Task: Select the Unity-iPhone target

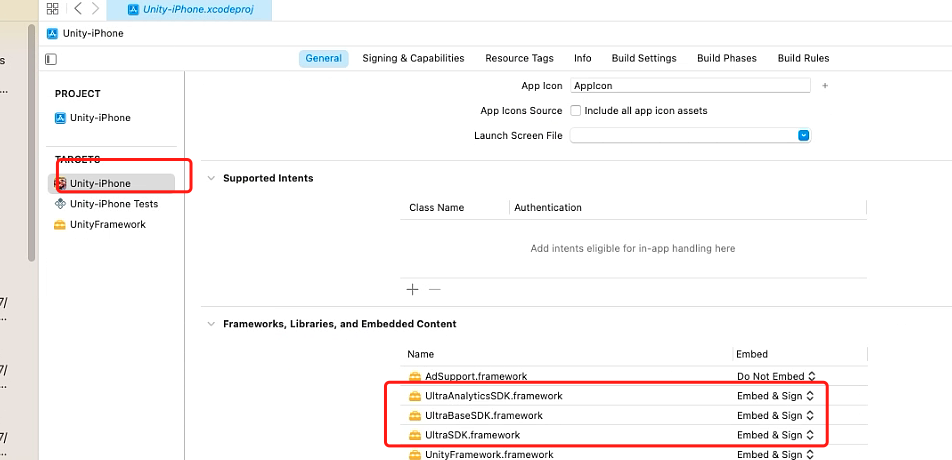Action: [x=111, y=183]
